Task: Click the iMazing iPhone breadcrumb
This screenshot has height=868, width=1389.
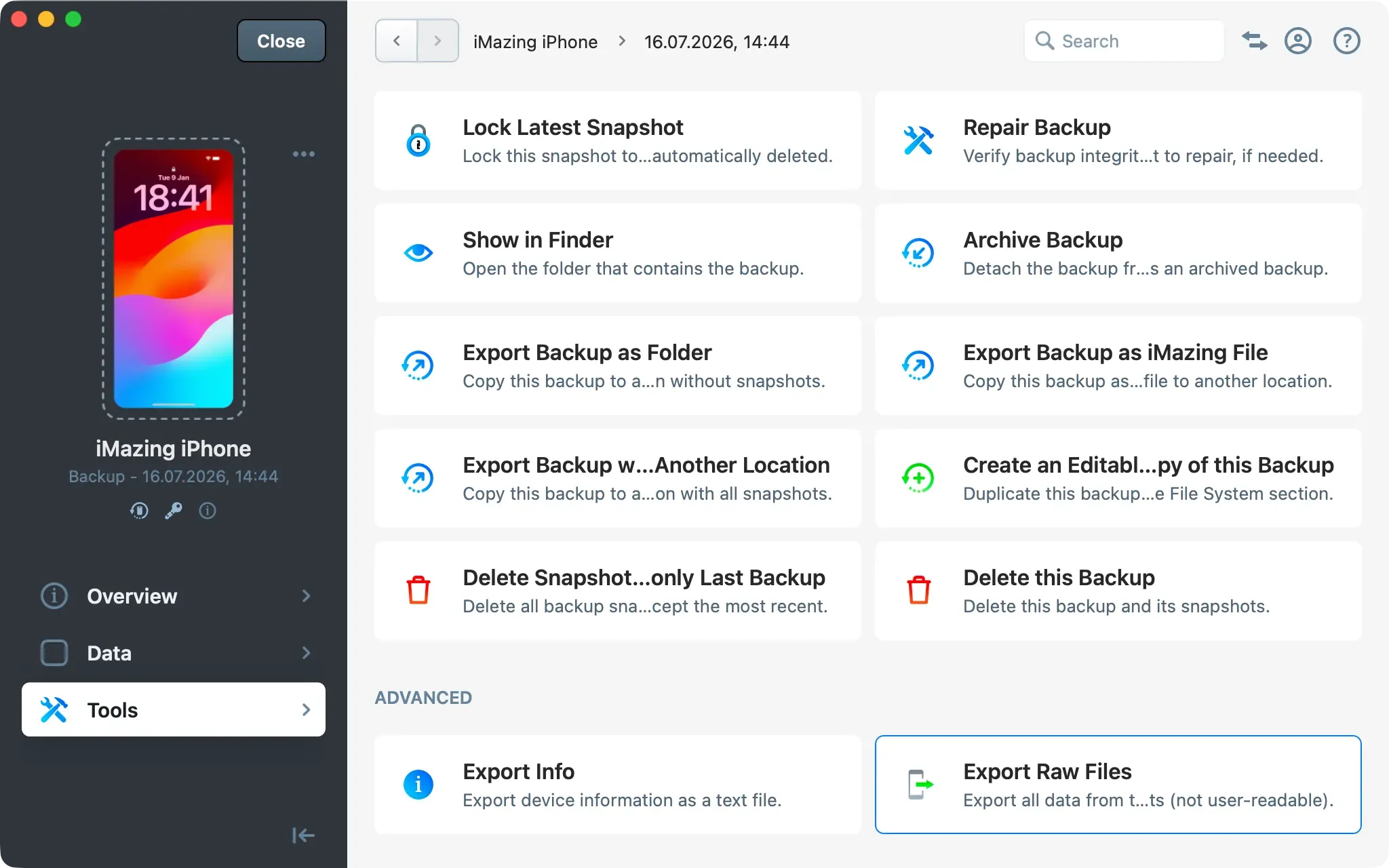Action: coord(535,42)
